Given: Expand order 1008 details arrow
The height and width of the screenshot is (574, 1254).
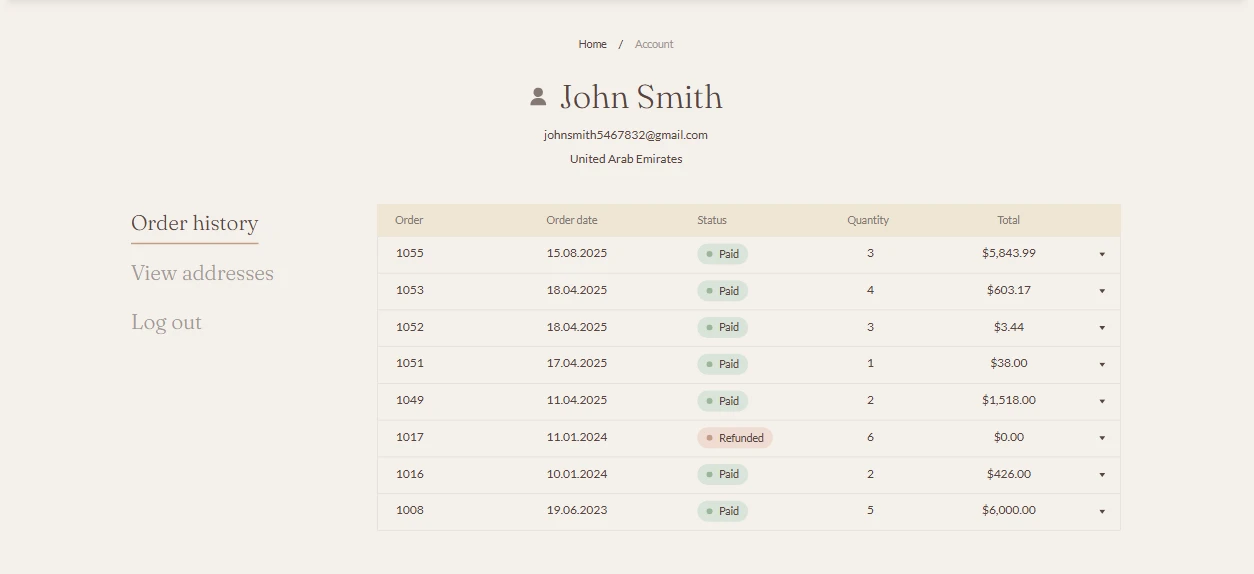Looking at the screenshot, I should point(1102,511).
